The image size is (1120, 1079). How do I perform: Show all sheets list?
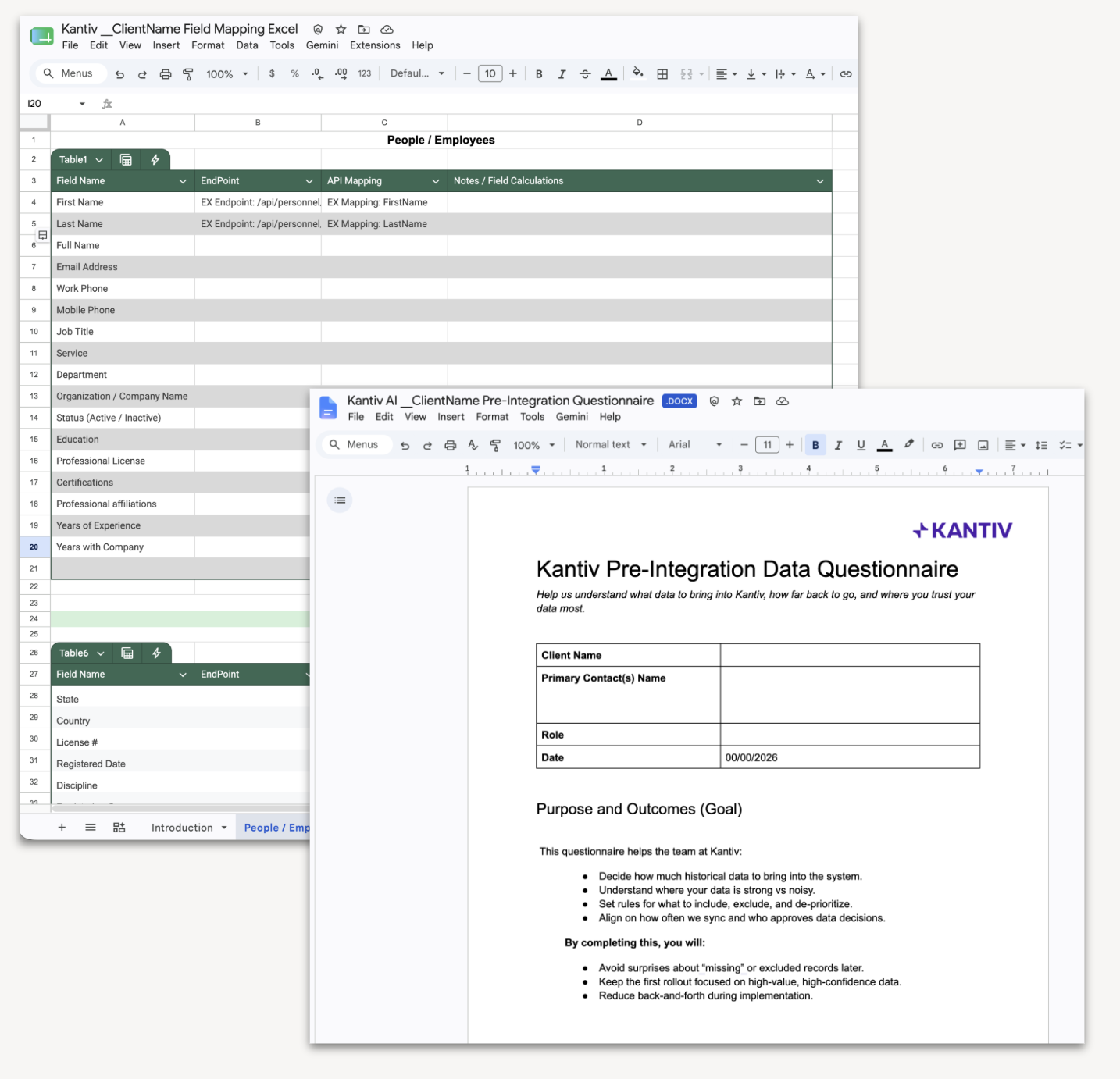pos(91,827)
